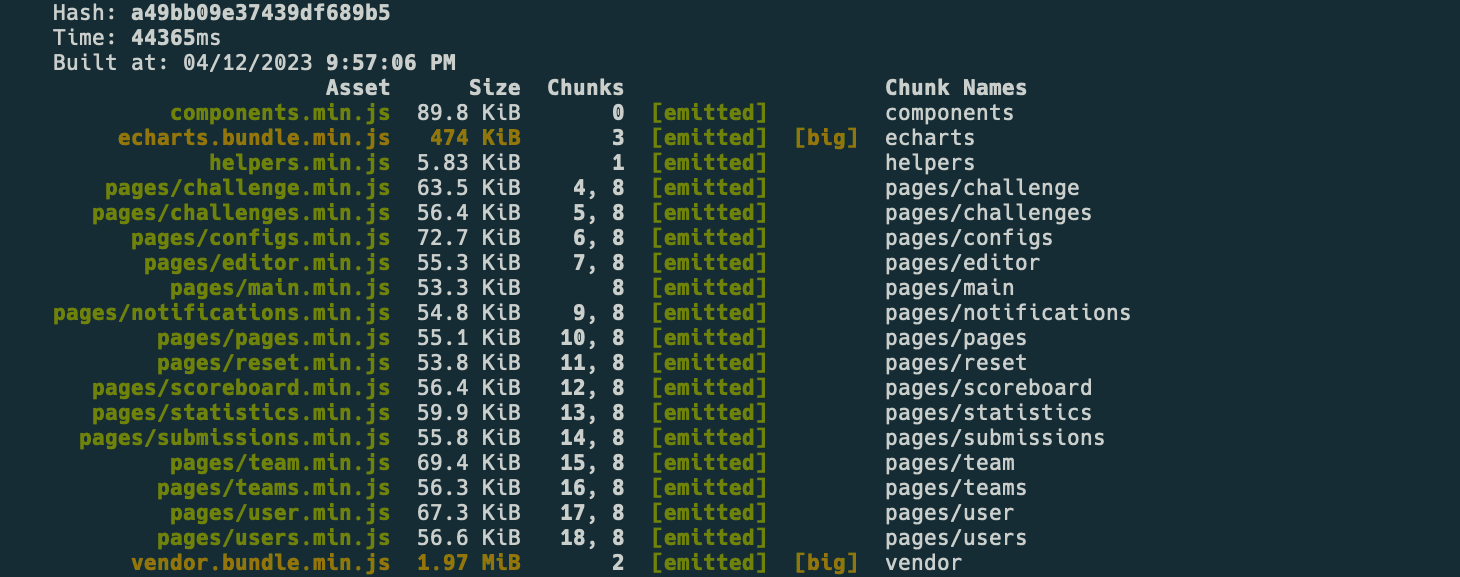This screenshot has width=1460, height=577.
Task: Click pages/notifications.min.js asset entry
Action: pos(222,313)
